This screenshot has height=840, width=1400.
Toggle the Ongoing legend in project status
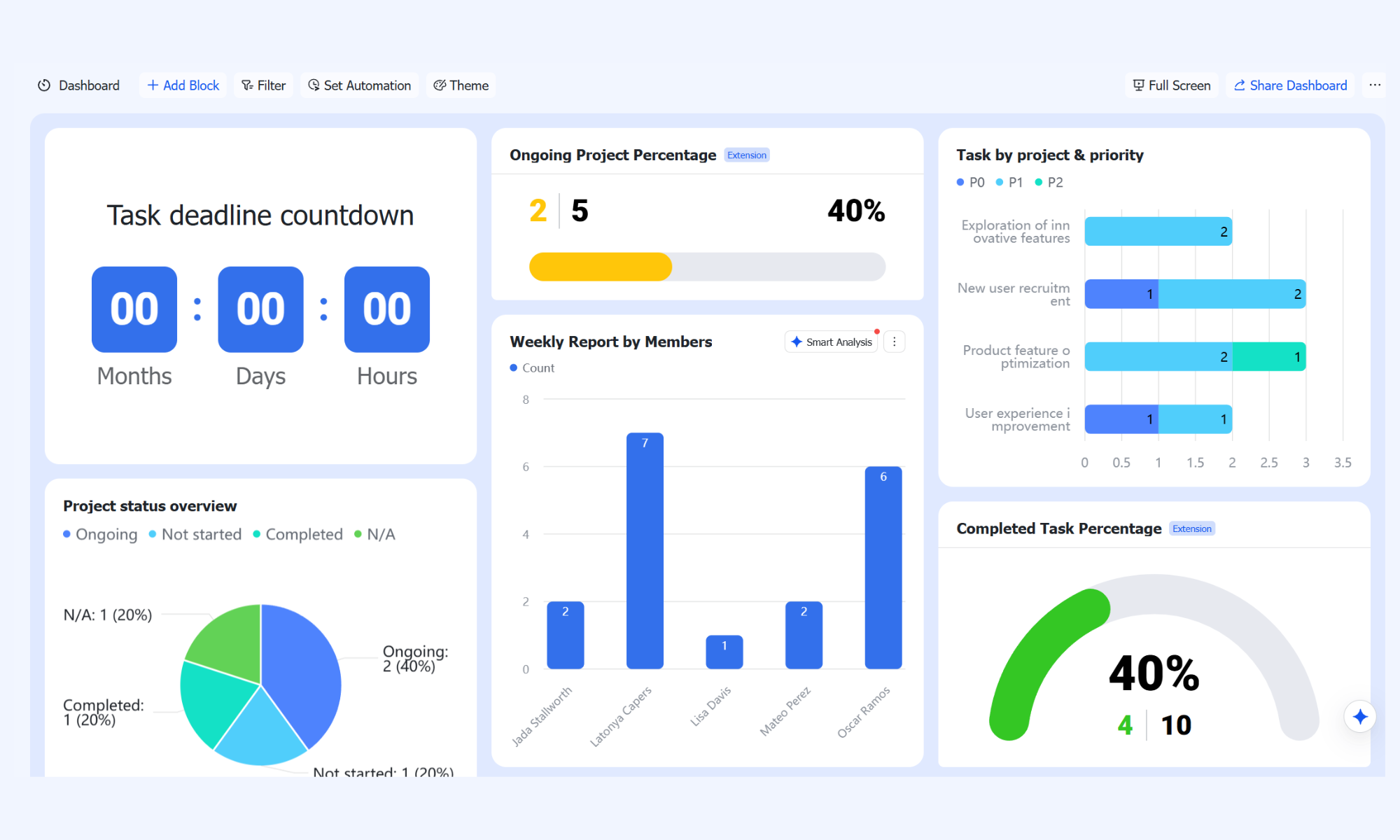(100, 534)
